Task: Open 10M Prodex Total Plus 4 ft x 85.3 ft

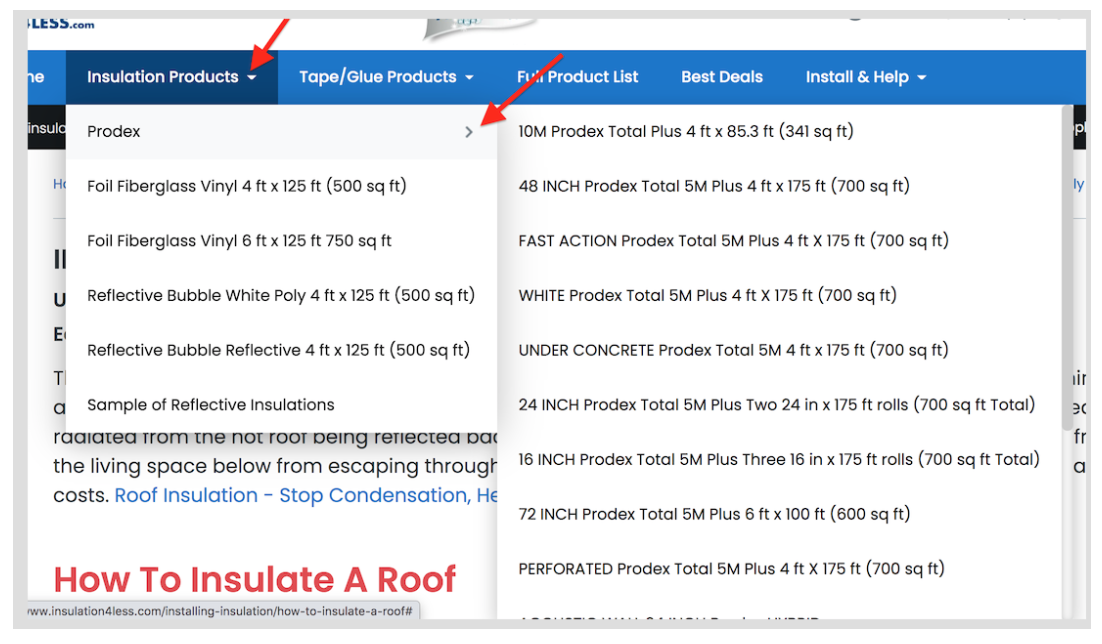Action: click(686, 131)
